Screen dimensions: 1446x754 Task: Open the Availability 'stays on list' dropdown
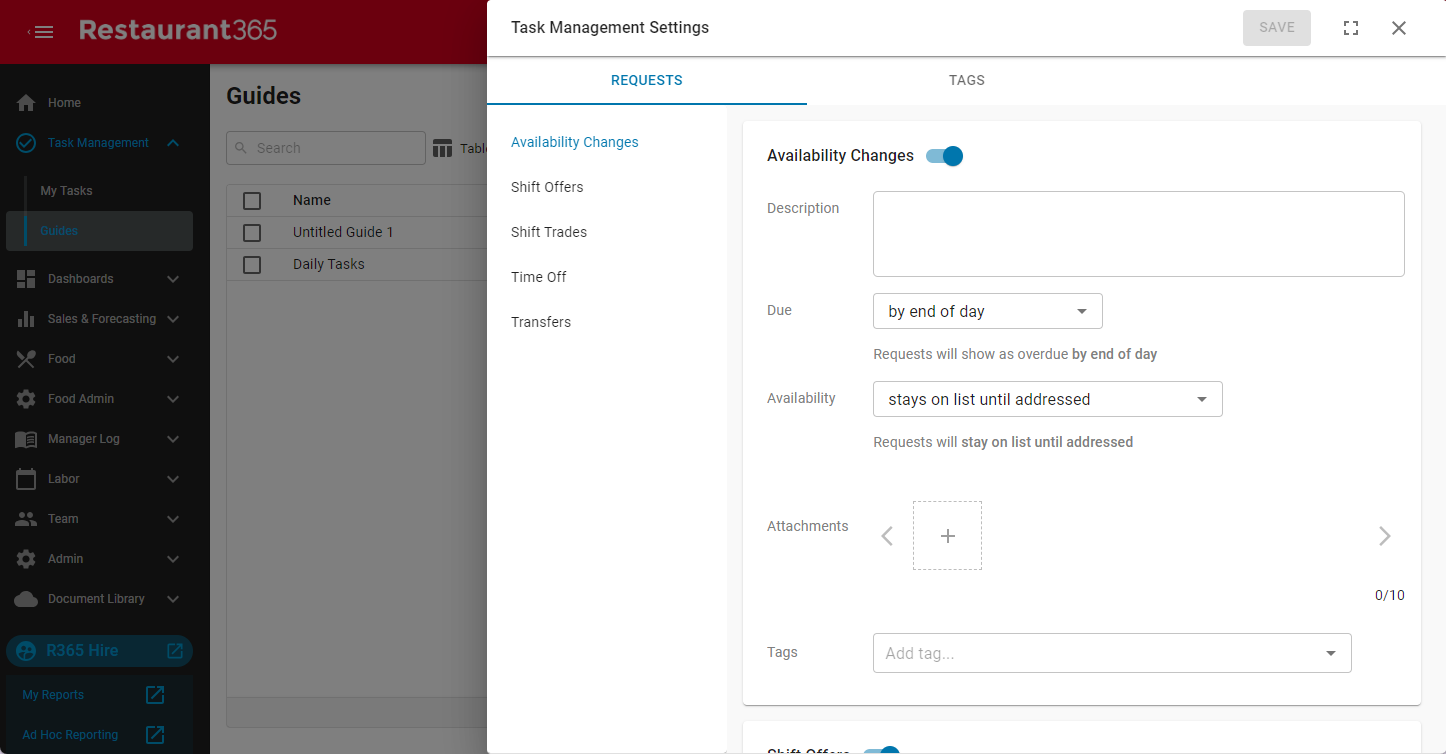click(x=1048, y=399)
